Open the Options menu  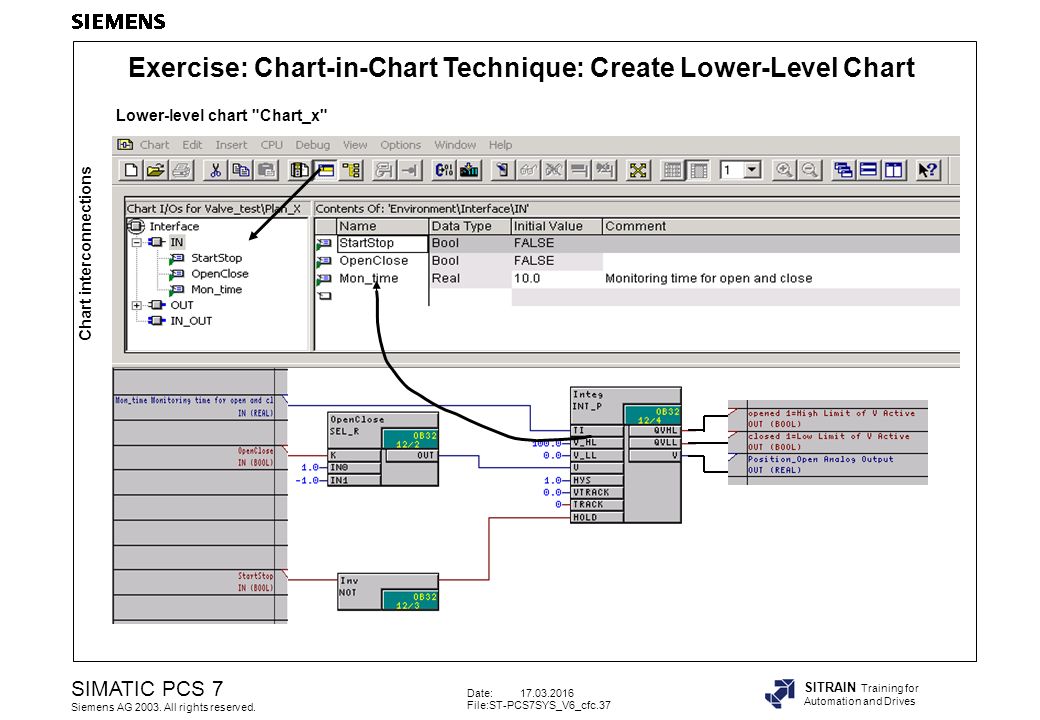pos(400,145)
